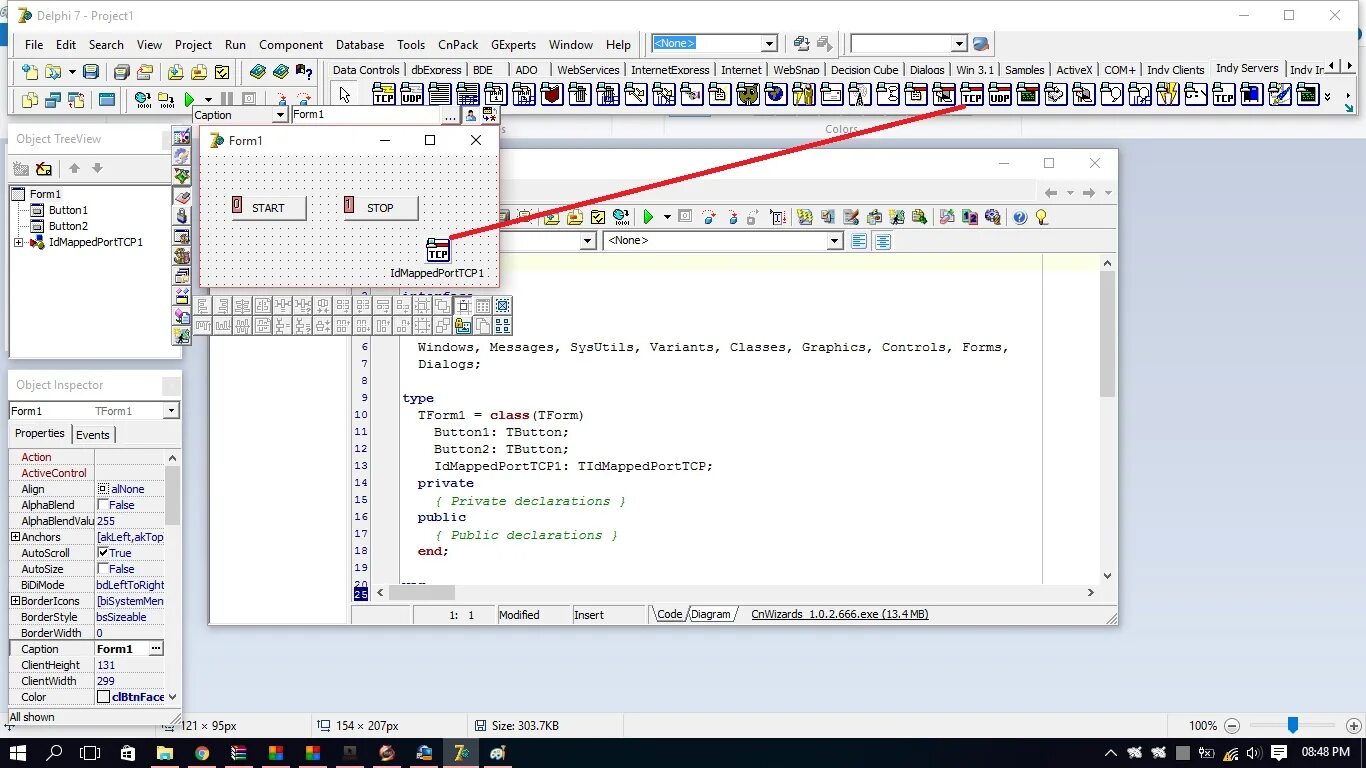Screen dimensions: 1366x768
Task: Open the desktop <None> dropdown in main toolbar
Action: [x=769, y=44]
